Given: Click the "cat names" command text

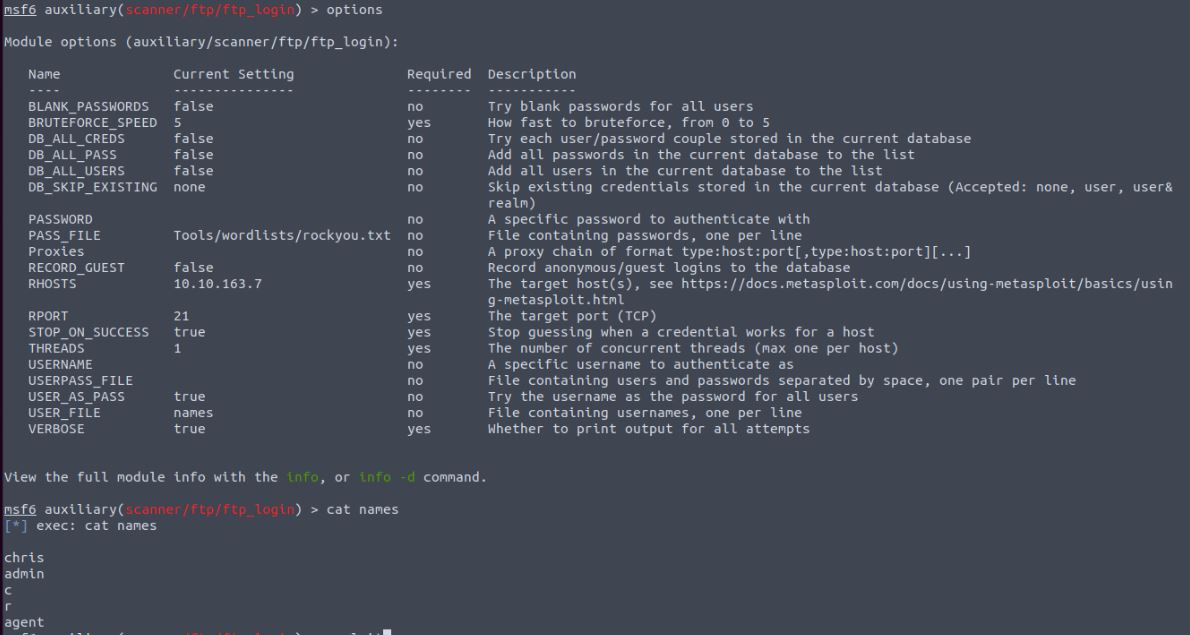Looking at the screenshot, I should [x=363, y=510].
